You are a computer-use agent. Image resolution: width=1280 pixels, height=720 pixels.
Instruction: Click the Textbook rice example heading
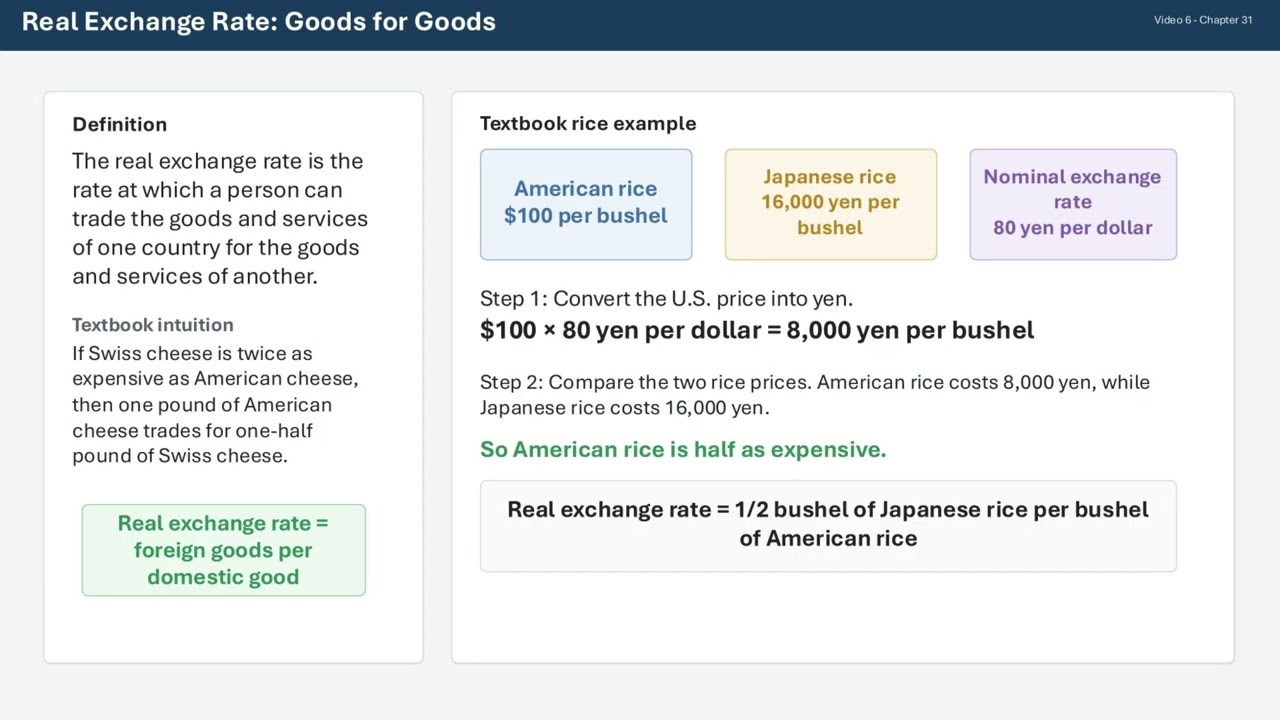(588, 123)
